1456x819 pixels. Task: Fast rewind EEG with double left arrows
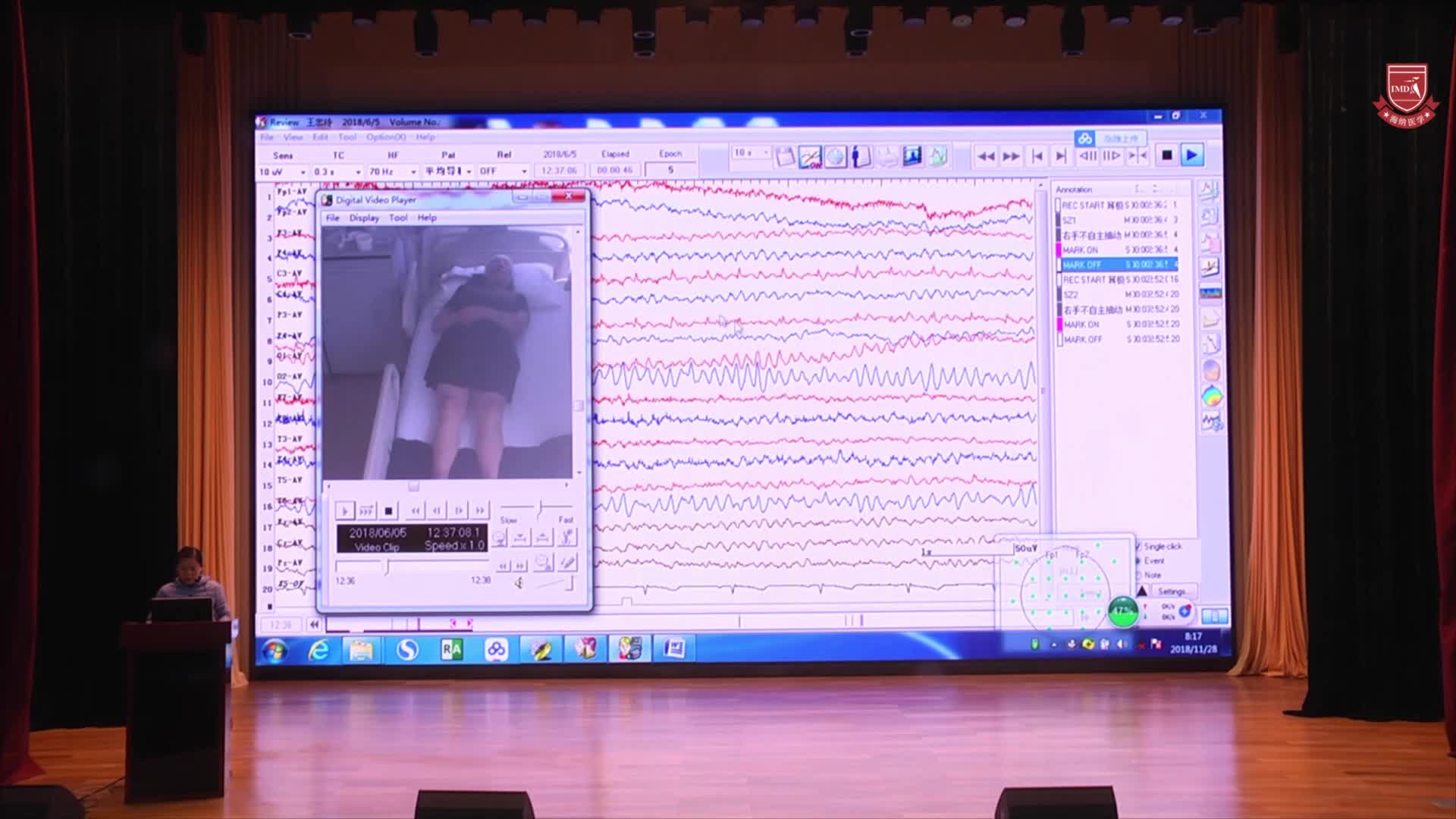point(985,156)
